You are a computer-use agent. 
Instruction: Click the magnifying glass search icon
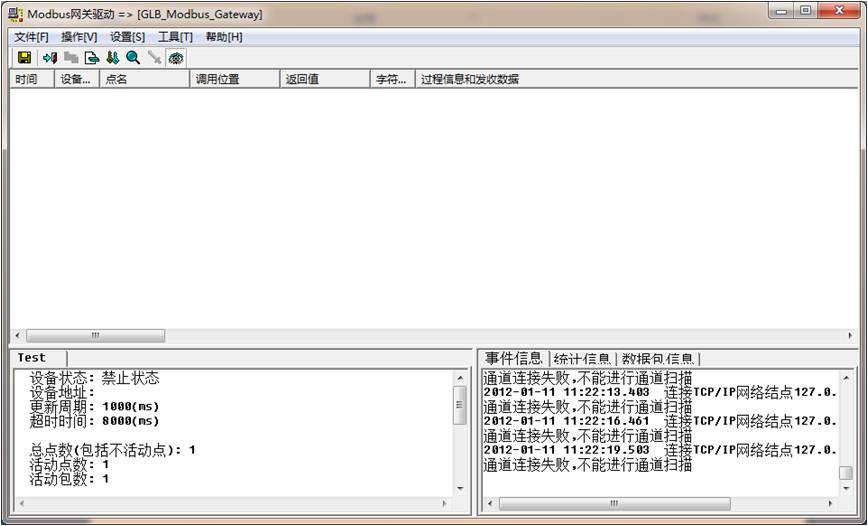click(x=133, y=58)
